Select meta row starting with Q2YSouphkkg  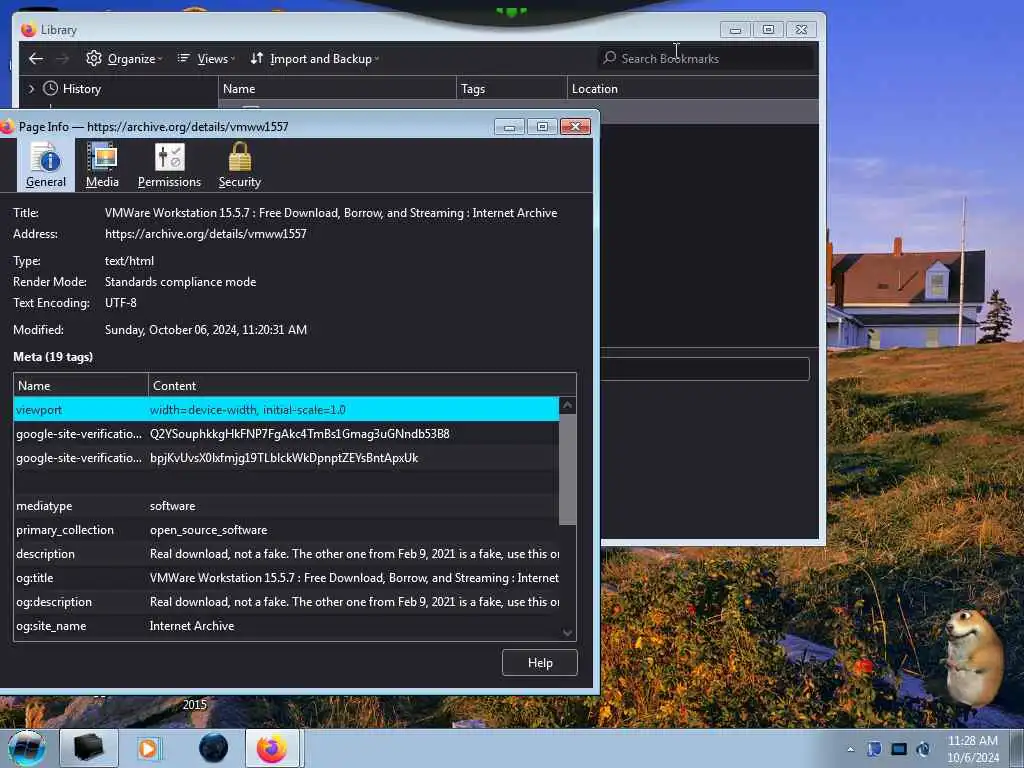(286, 434)
